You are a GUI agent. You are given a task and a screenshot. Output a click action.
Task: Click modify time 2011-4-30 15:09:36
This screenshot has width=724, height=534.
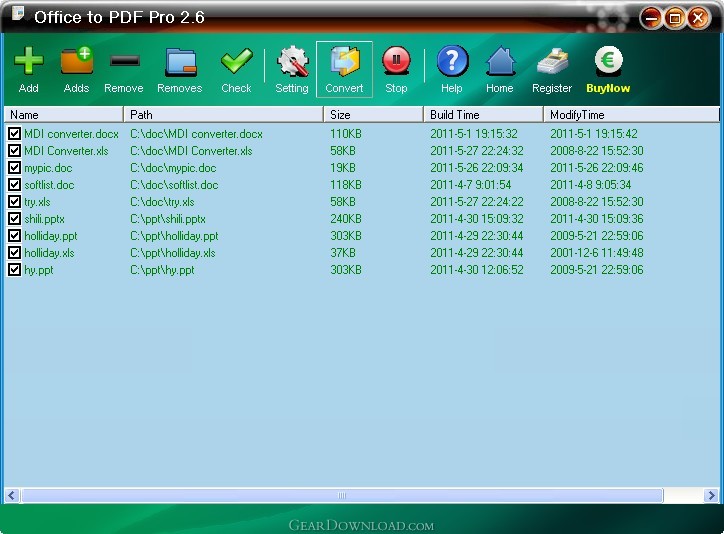pos(597,219)
